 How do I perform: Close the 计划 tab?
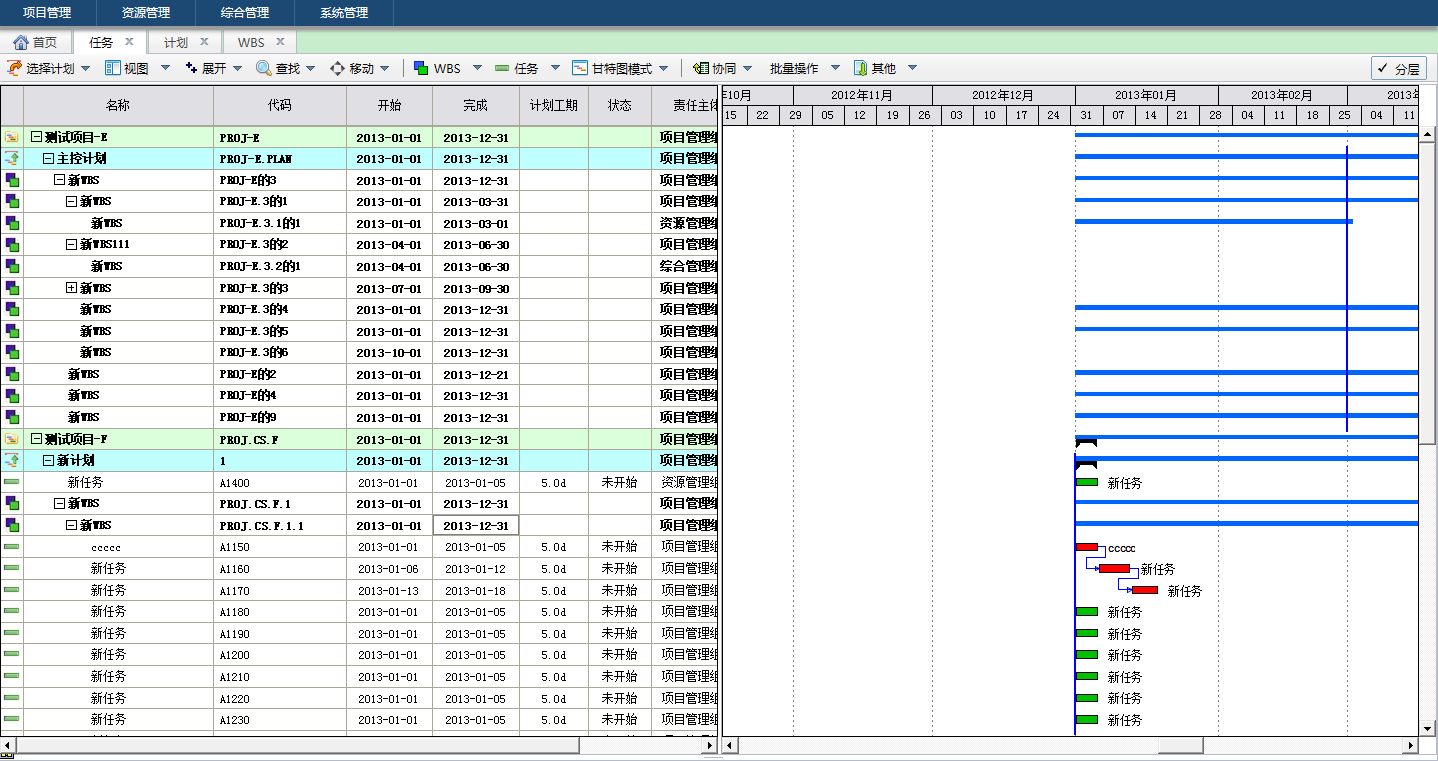[x=204, y=42]
